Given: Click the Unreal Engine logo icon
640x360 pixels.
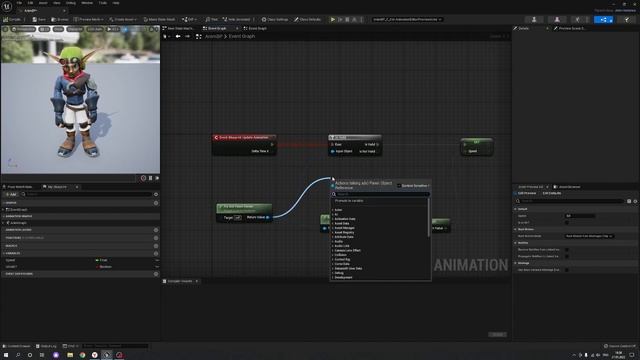Looking at the screenshot, I should pos(7,7).
